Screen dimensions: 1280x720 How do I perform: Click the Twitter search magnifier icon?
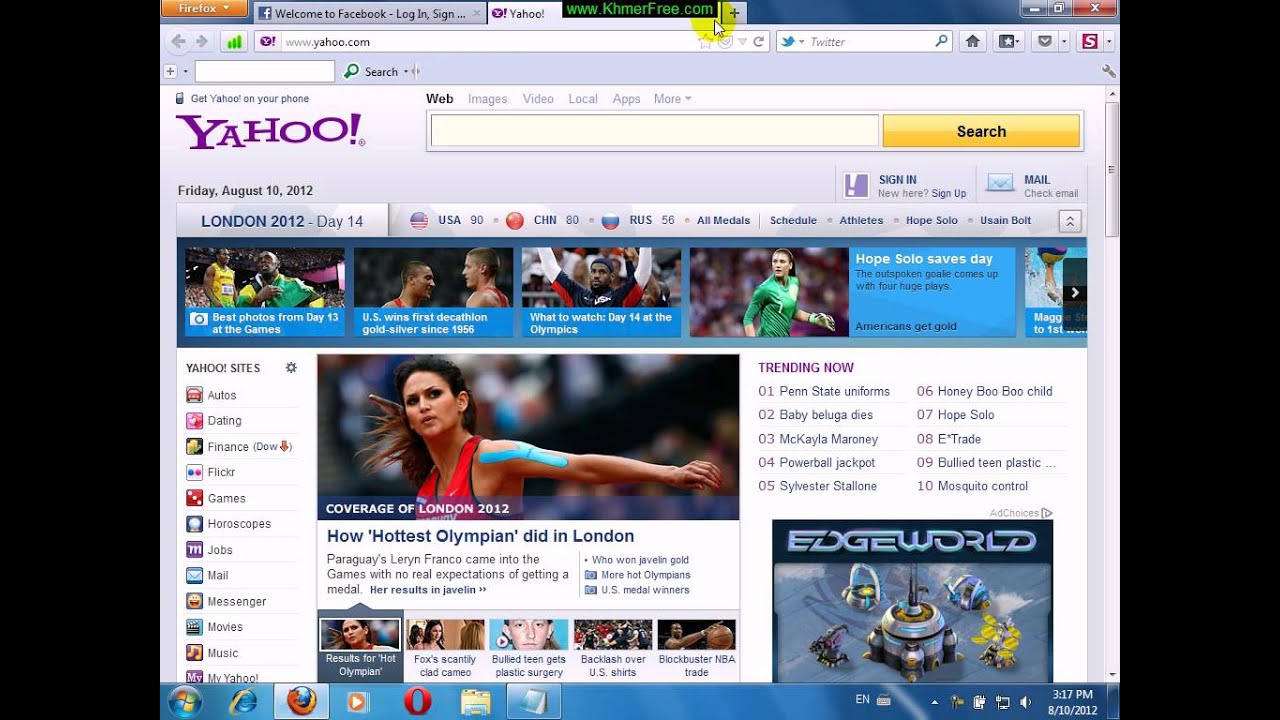[x=942, y=41]
